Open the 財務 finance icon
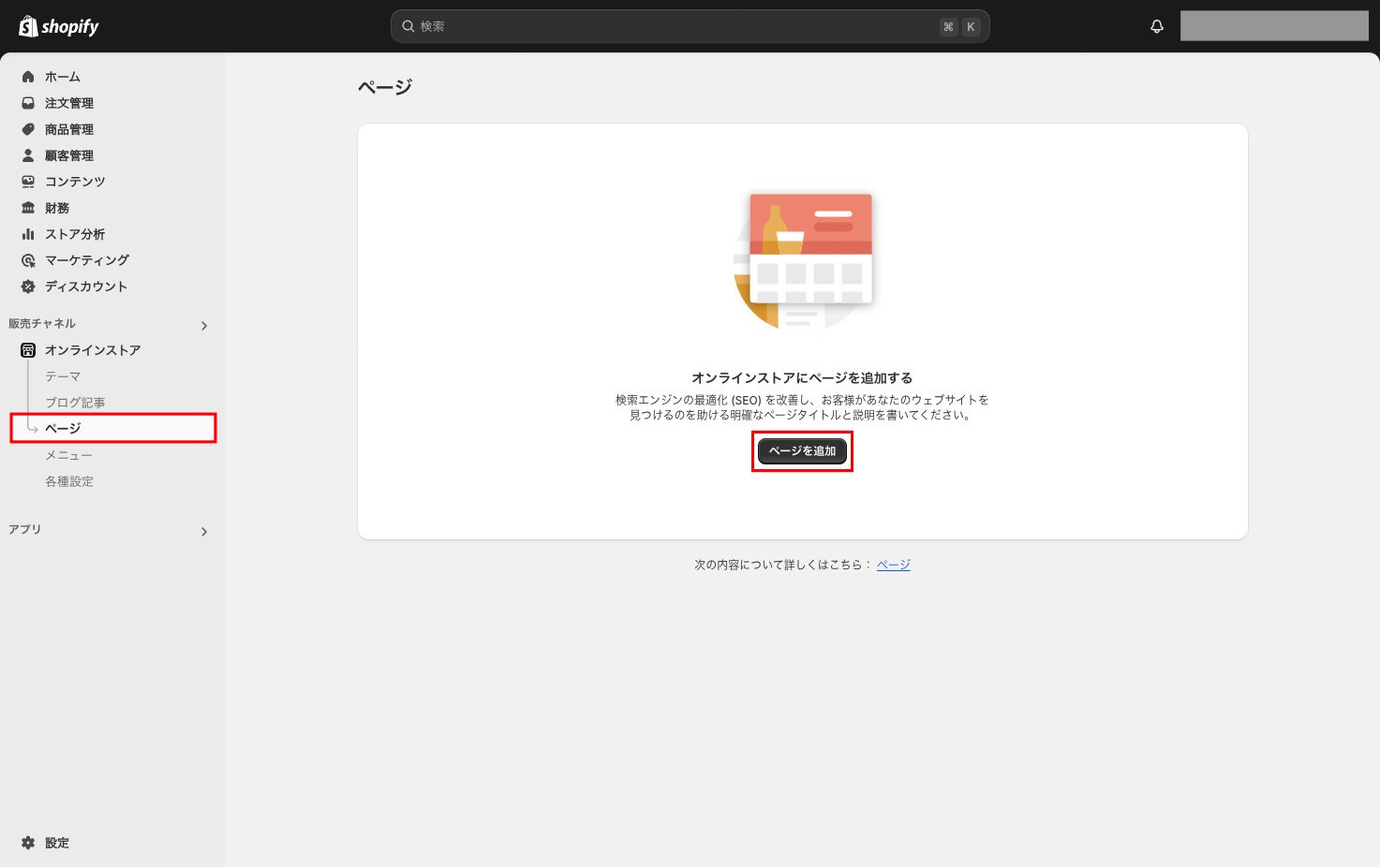The image size is (1380, 868). 28,208
